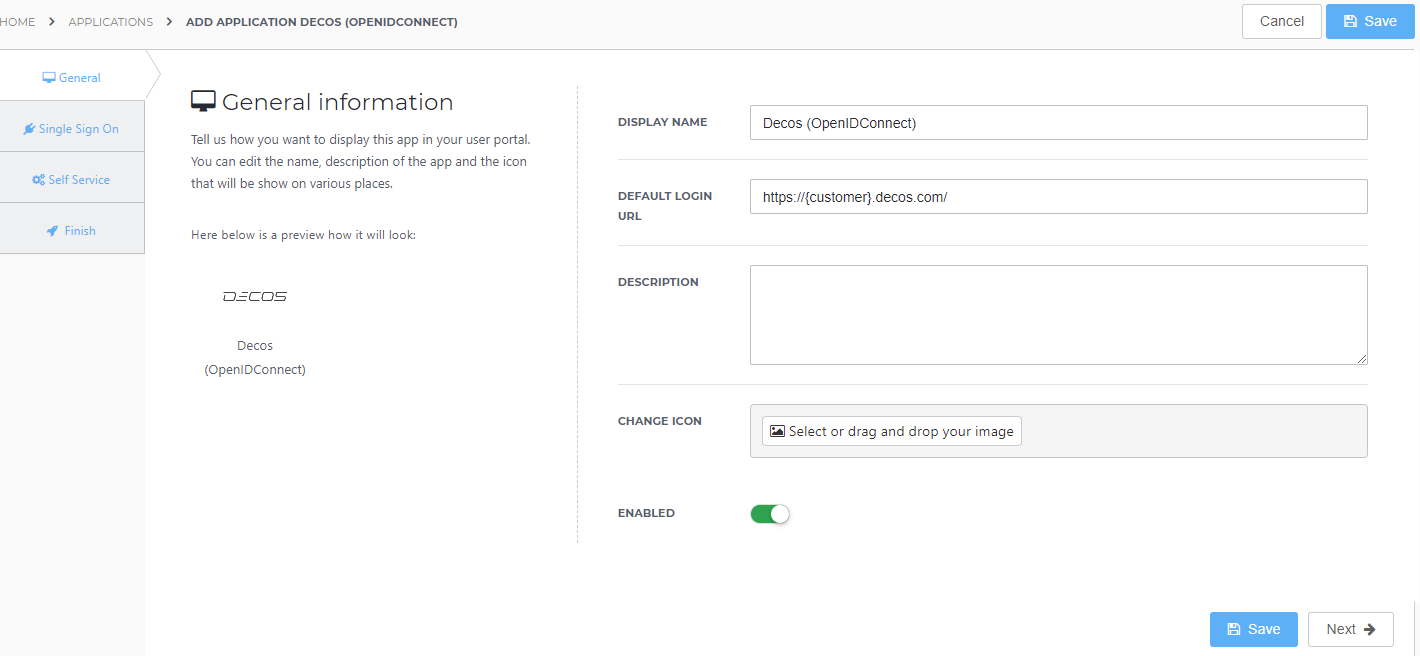The image size is (1420, 656).
Task: Click the "ENABLED" label
Action: point(646,513)
